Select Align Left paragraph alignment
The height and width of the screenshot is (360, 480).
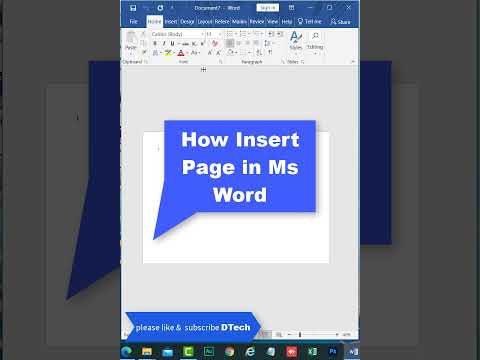[230, 43]
